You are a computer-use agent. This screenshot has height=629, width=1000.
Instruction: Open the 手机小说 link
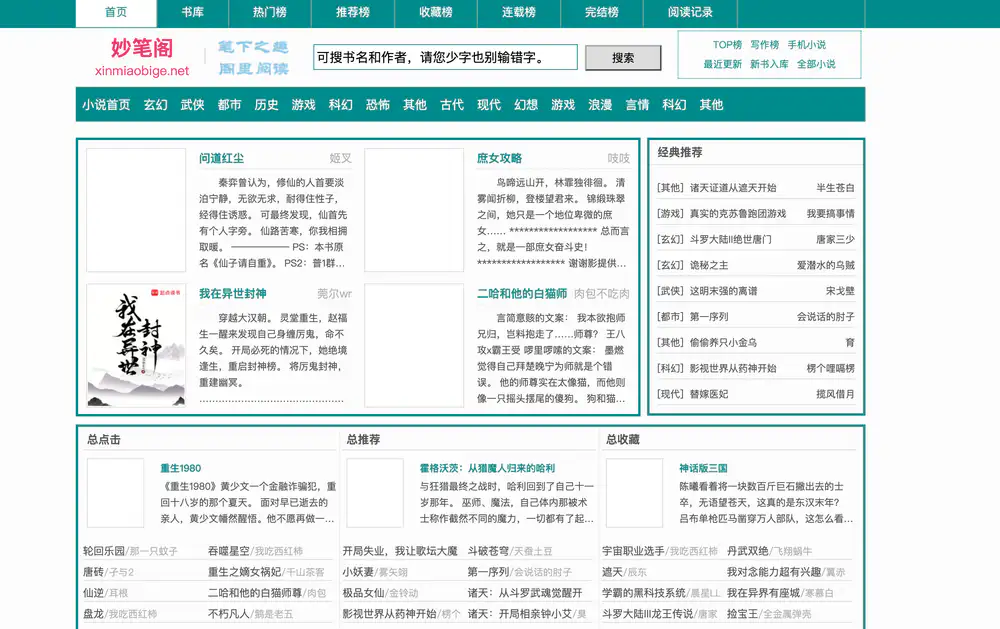point(807,45)
